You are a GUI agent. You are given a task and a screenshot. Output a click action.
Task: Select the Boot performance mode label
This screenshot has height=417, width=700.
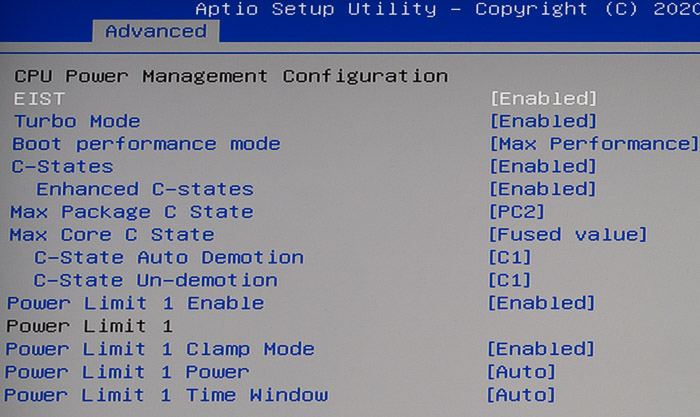coord(146,145)
